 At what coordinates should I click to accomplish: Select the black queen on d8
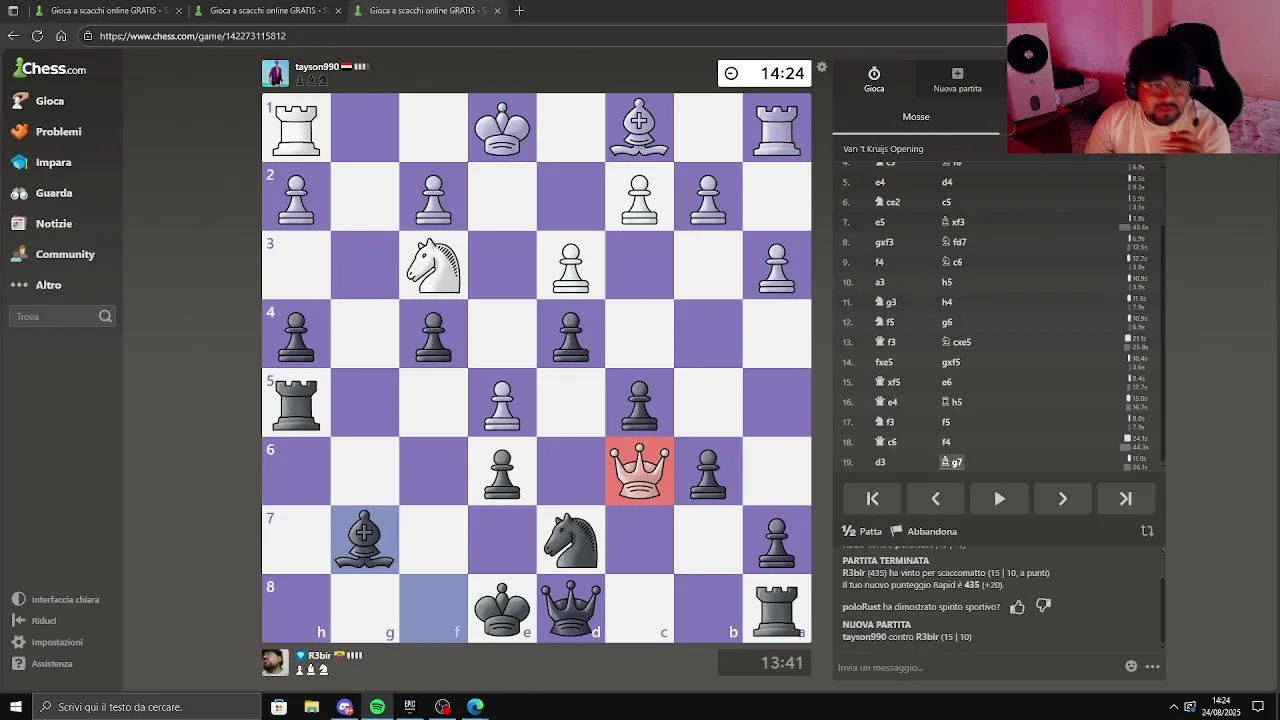coord(571,608)
